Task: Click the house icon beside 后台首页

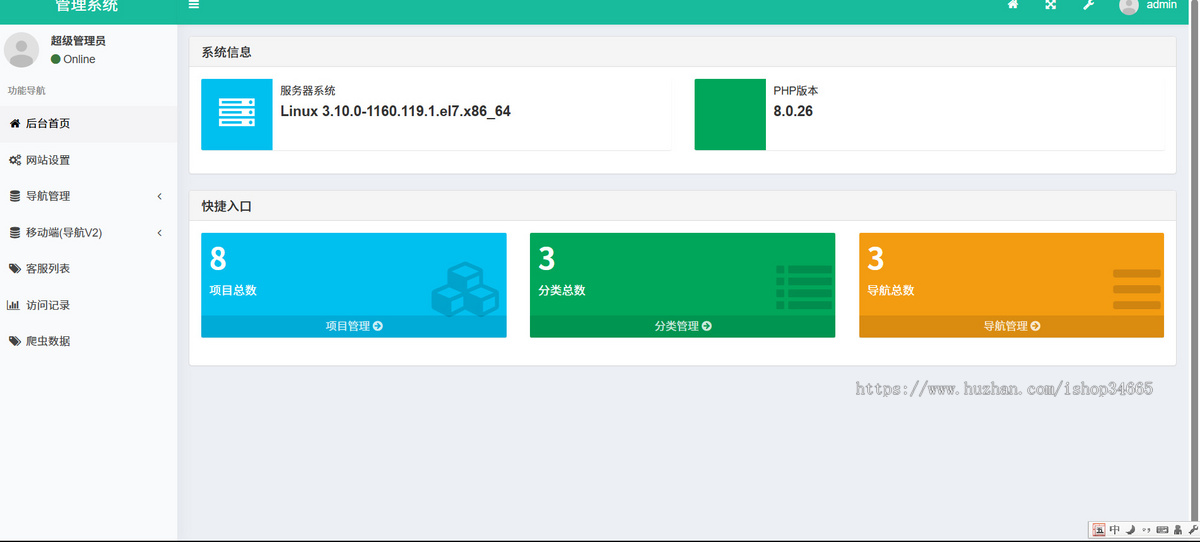Action: click(x=15, y=123)
